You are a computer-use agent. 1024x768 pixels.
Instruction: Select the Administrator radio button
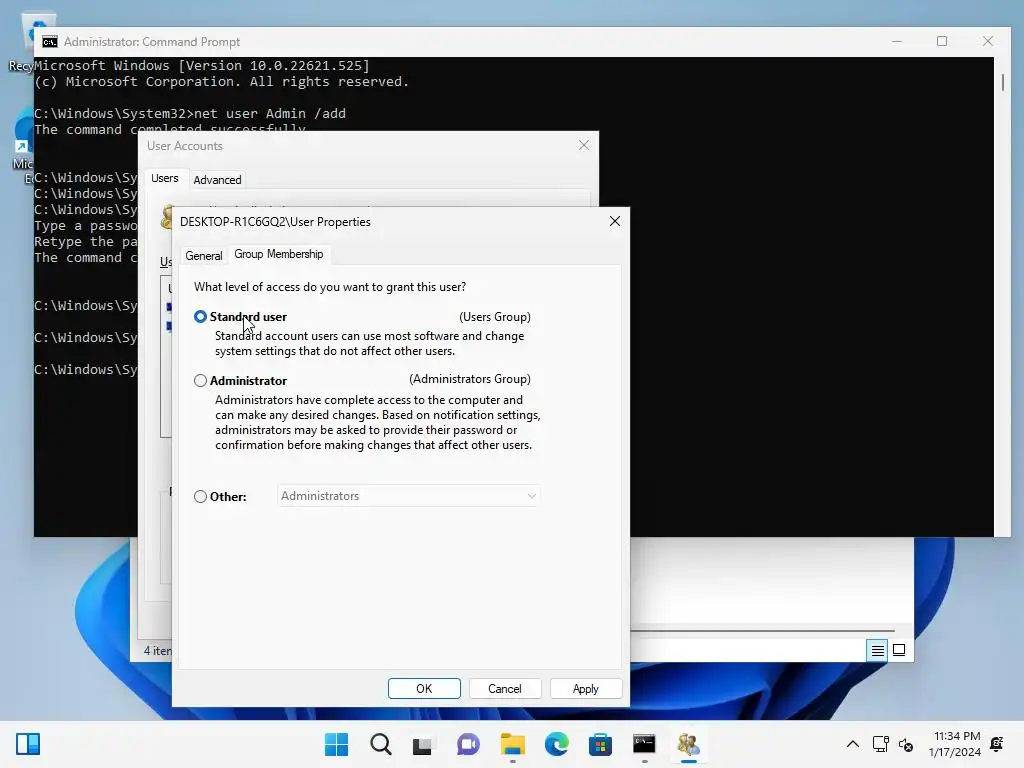(200, 381)
